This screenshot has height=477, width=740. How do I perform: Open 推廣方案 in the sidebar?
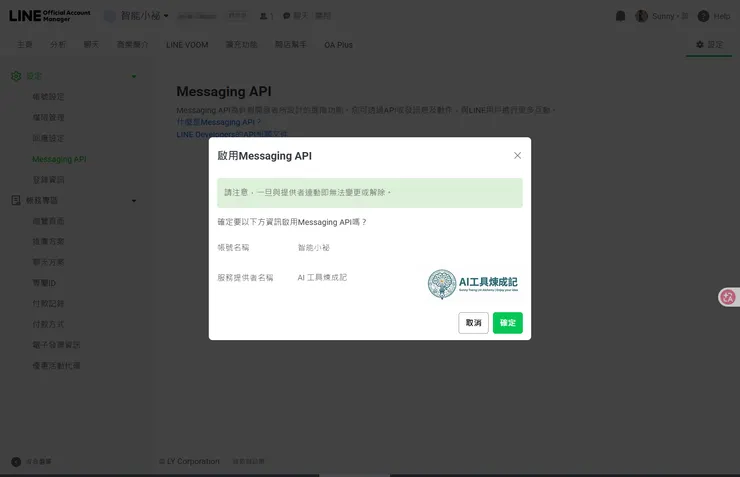coord(48,242)
